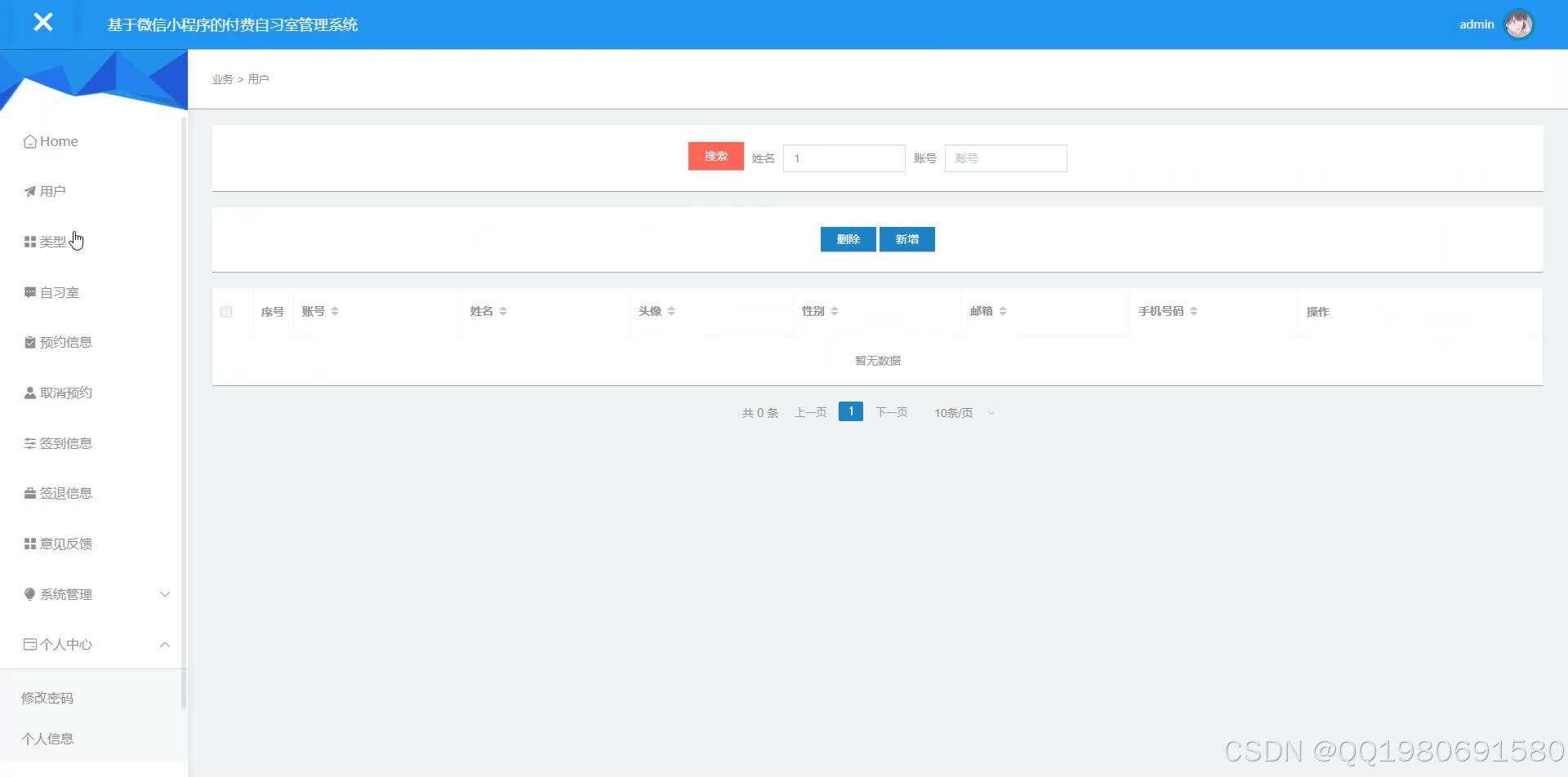Click the 预约信息 clipboard icon

coord(30,342)
